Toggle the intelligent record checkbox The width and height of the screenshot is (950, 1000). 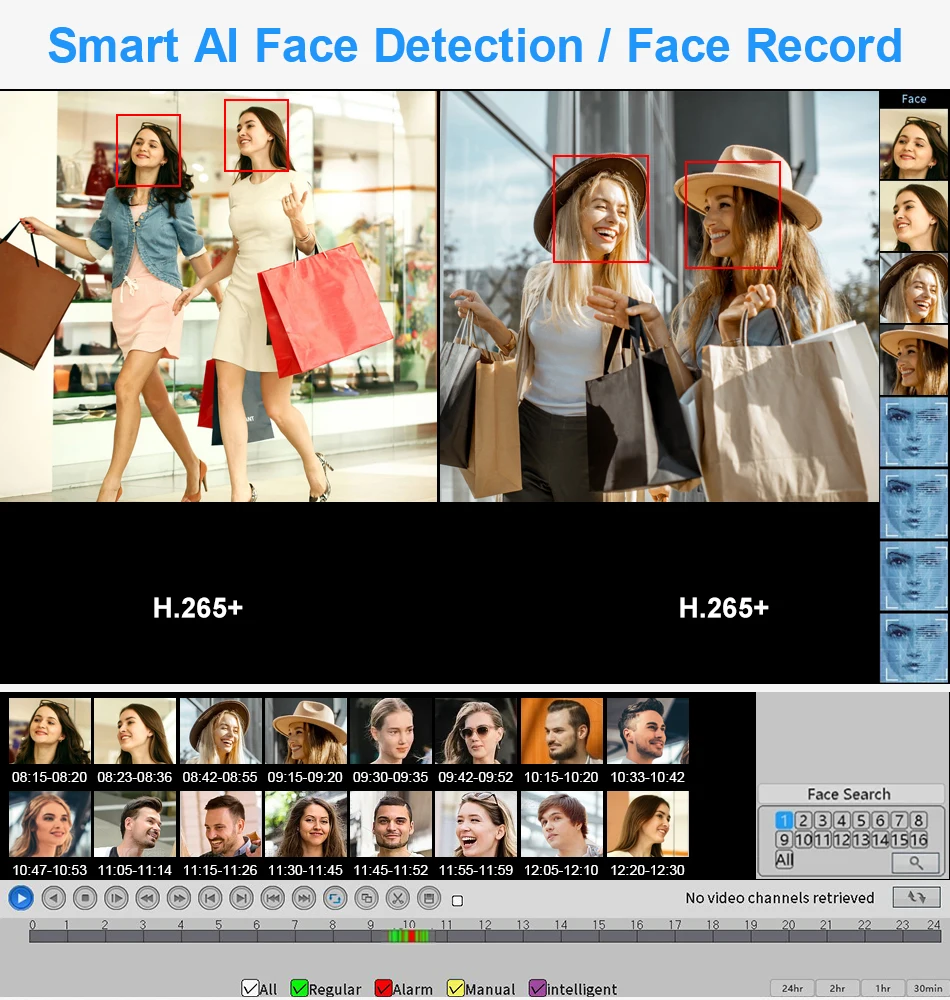point(540,988)
